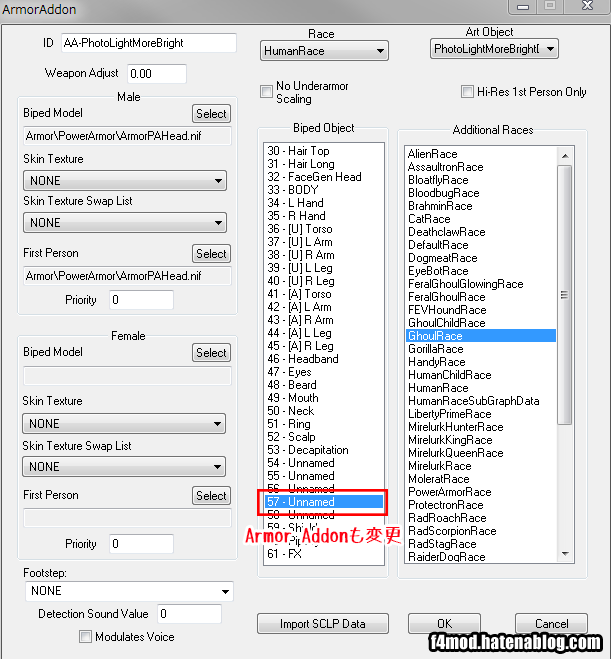Click down arrow of Additional Races scrollbar
Screen dimensions: 611x659
(565, 554)
